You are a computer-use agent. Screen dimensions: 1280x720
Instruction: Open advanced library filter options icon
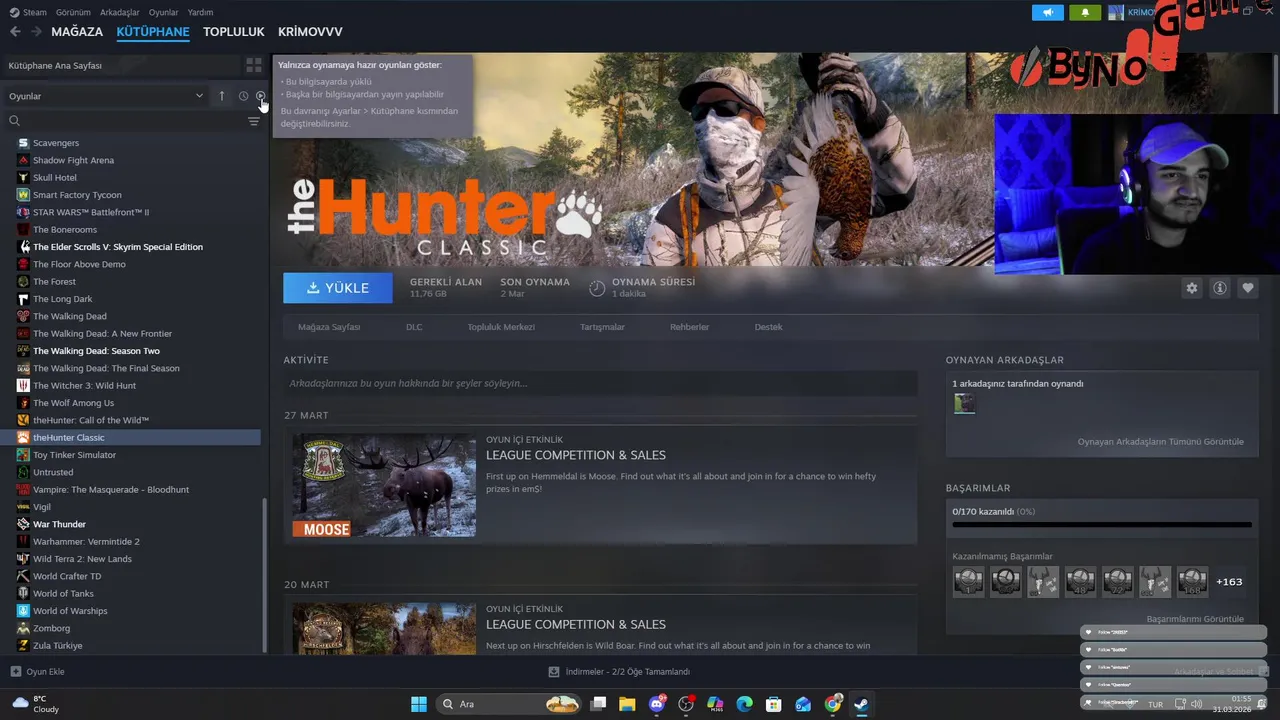point(254,121)
